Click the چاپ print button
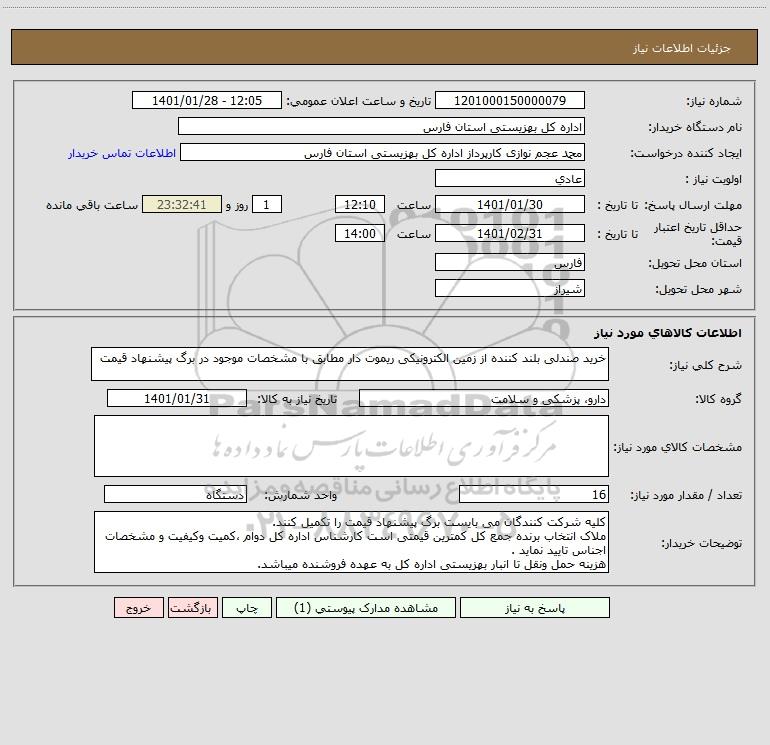 click(x=247, y=608)
